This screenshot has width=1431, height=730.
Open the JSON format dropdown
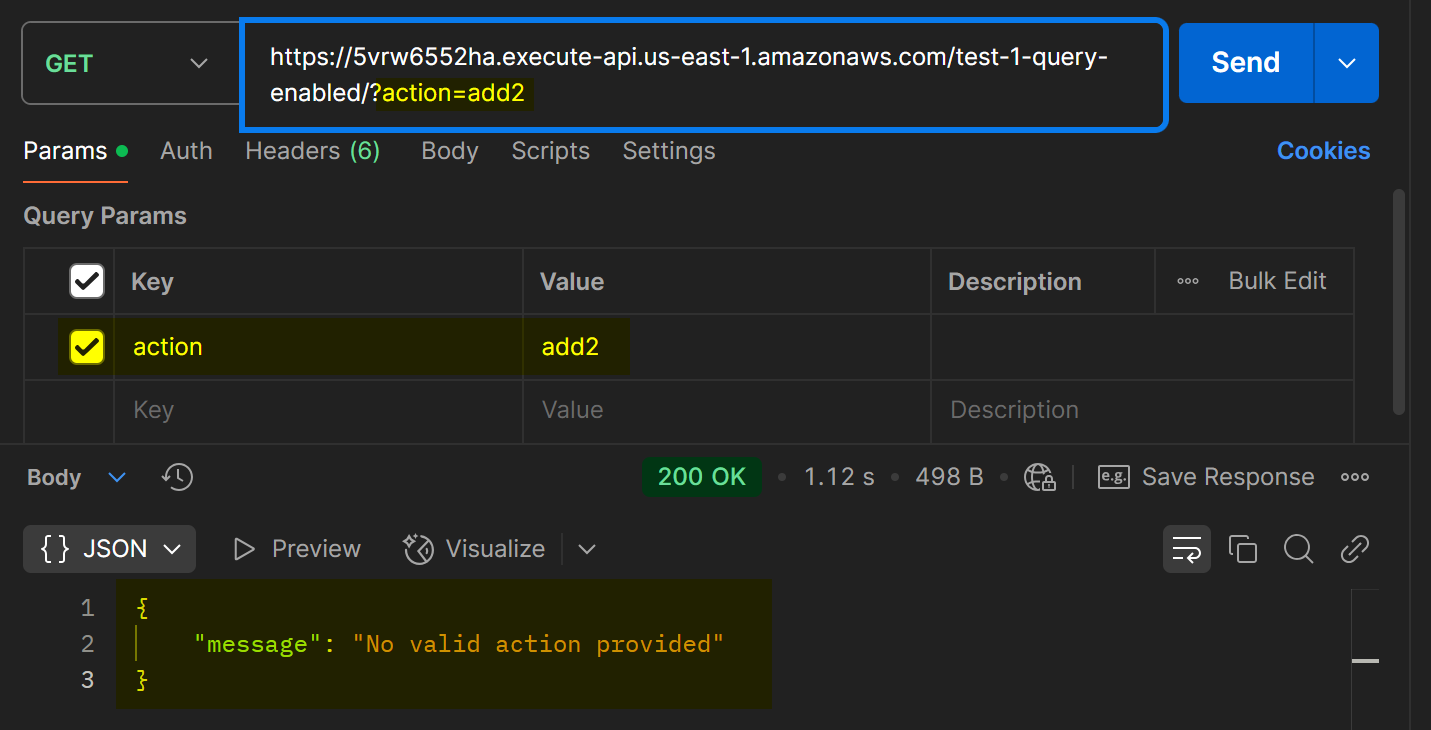pos(109,549)
